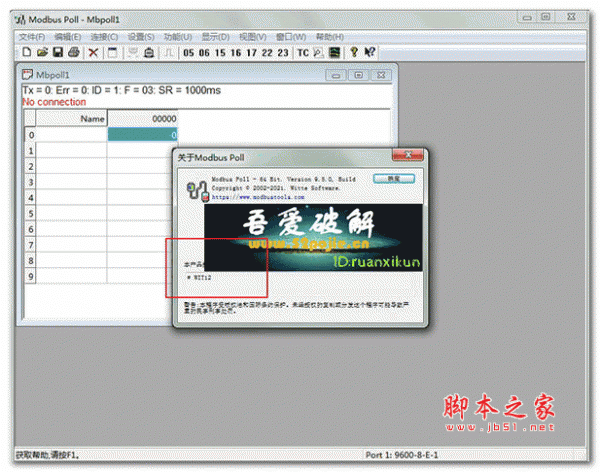The image size is (600, 472).
Task: Select row header 9 in the grid
Action: [x=30, y=276]
